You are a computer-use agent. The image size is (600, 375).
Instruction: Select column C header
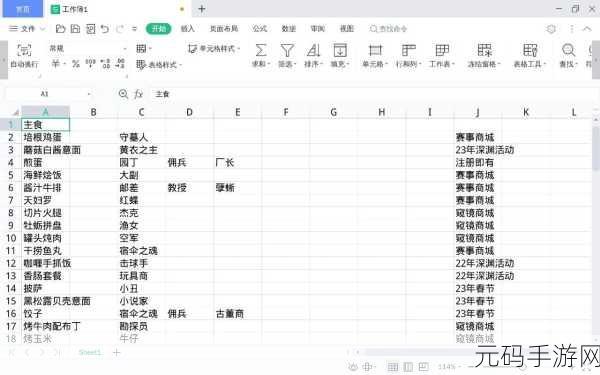141,112
